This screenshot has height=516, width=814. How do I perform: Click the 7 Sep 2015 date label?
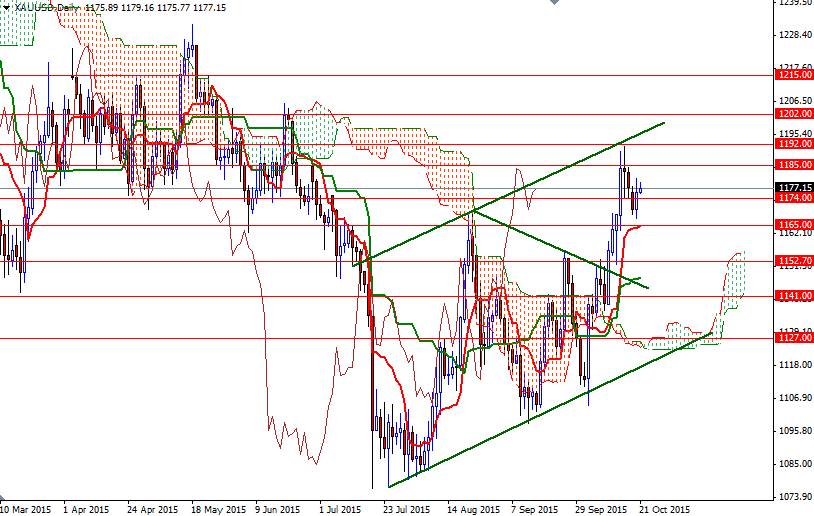535,510
